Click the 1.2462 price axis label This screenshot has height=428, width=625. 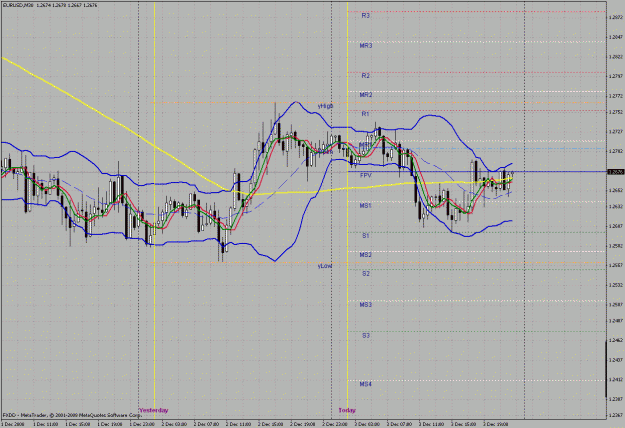click(616, 340)
